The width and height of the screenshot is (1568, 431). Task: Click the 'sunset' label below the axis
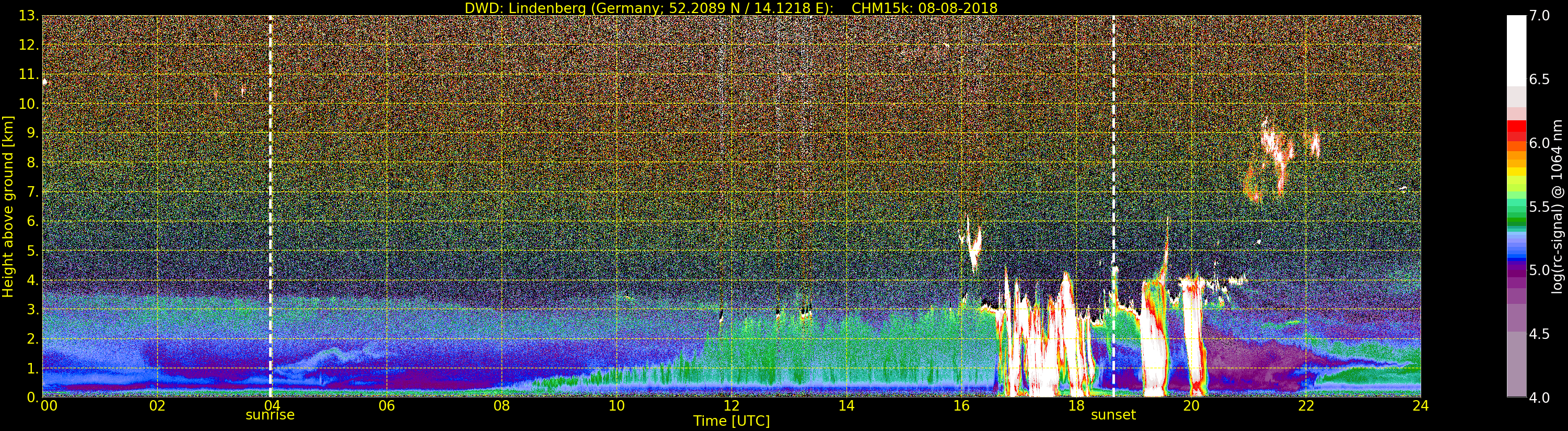(1113, 415)
